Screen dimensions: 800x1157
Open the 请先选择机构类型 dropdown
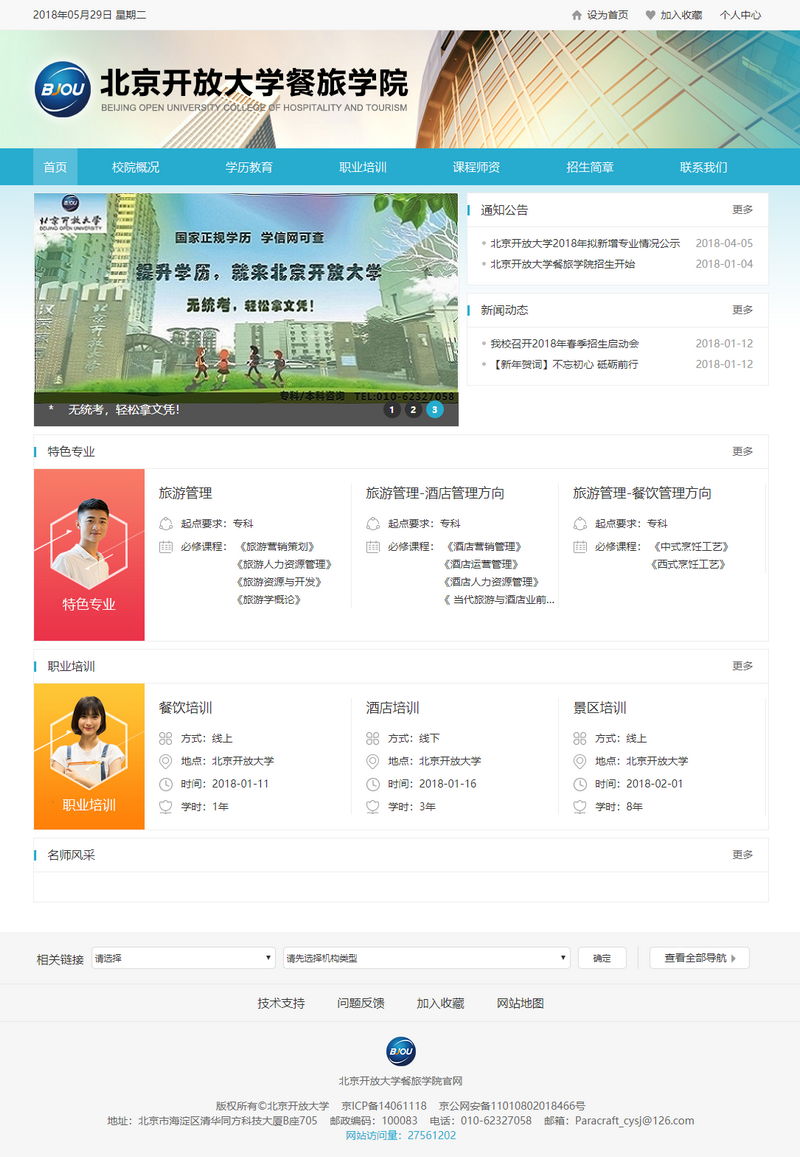click(x=426, y=958)
